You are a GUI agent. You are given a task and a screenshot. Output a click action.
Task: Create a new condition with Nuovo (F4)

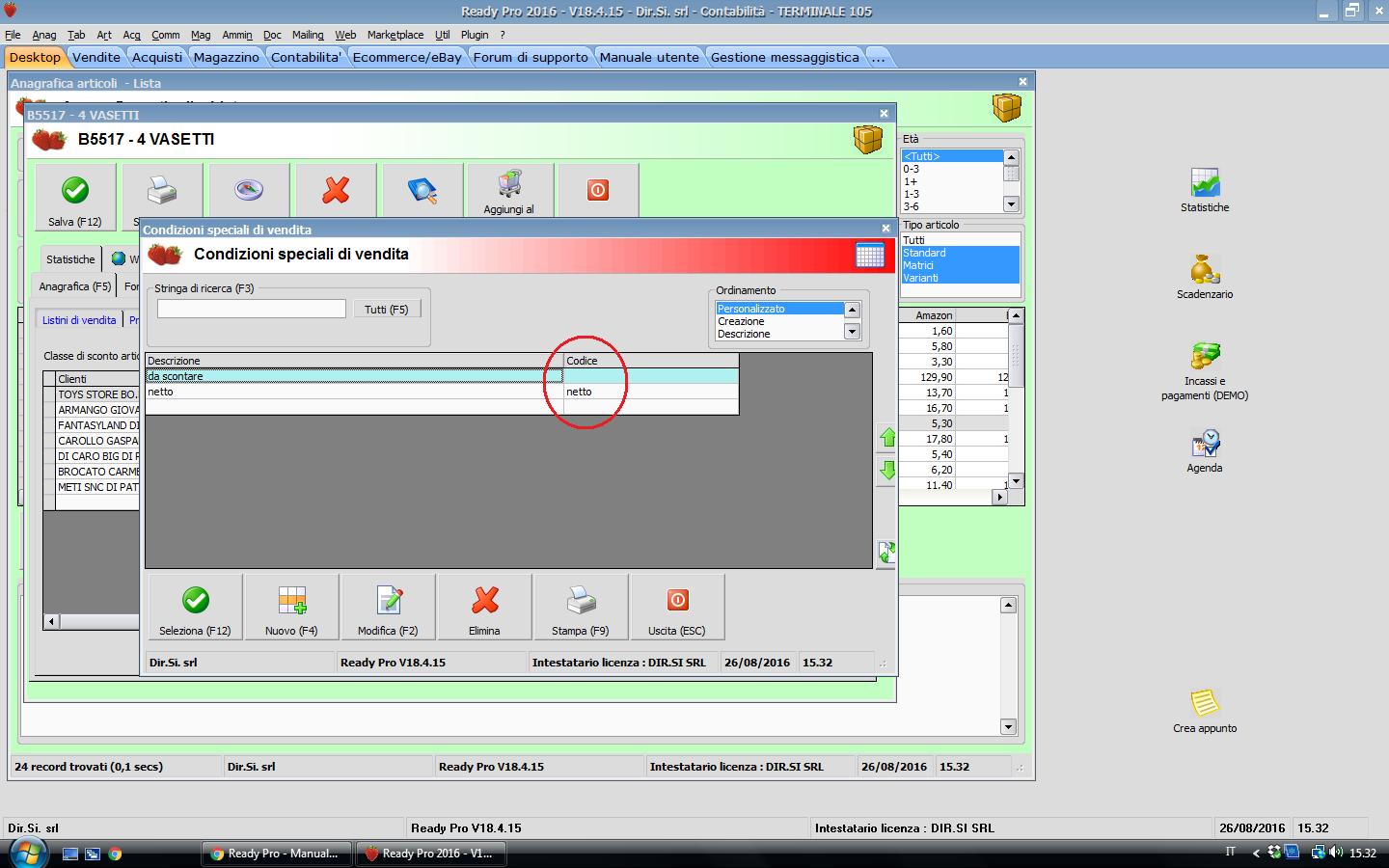coord(291,607)
